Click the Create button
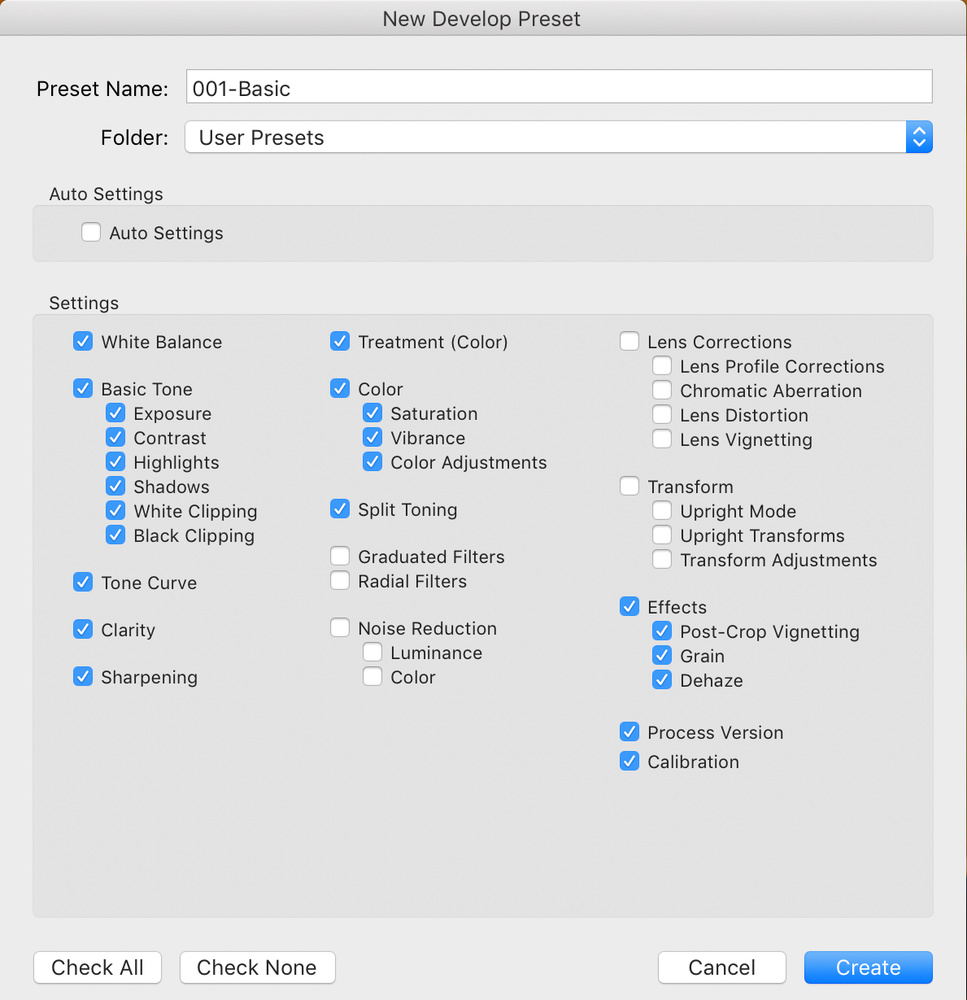Image resolution: width=967 pixels, height=1000 pixels. [868, 967]
